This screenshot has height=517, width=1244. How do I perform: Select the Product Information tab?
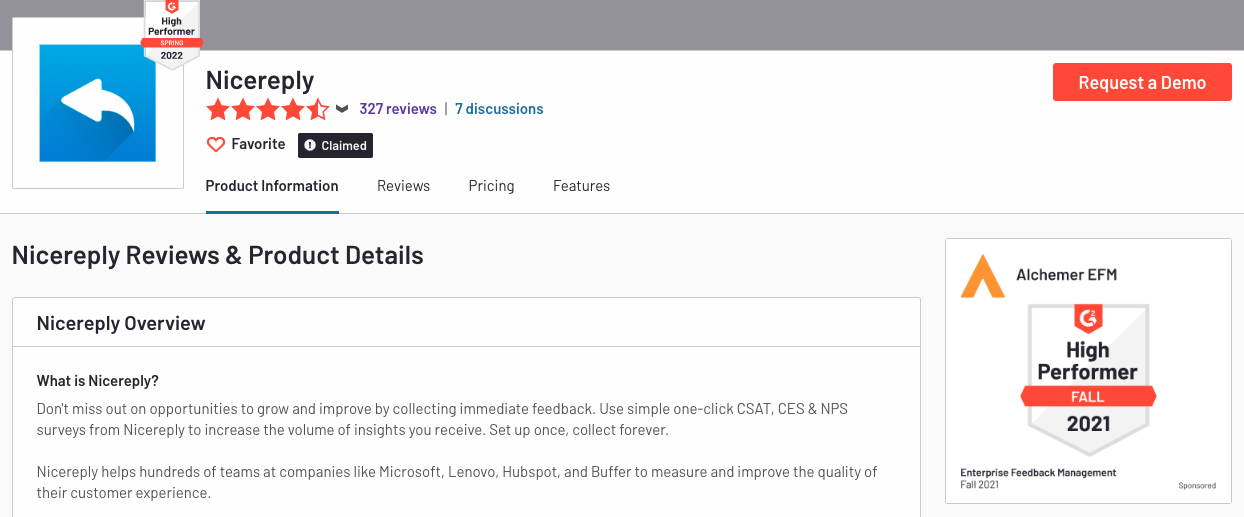(272, 186)
